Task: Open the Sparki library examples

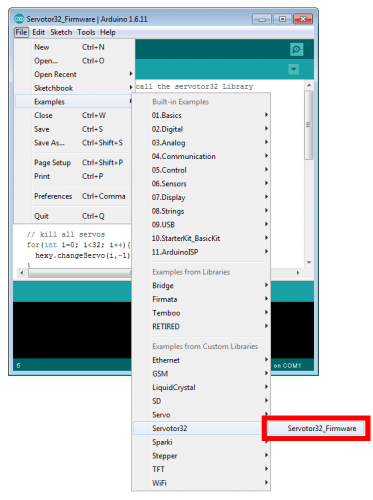Action: tap(201, 442)
